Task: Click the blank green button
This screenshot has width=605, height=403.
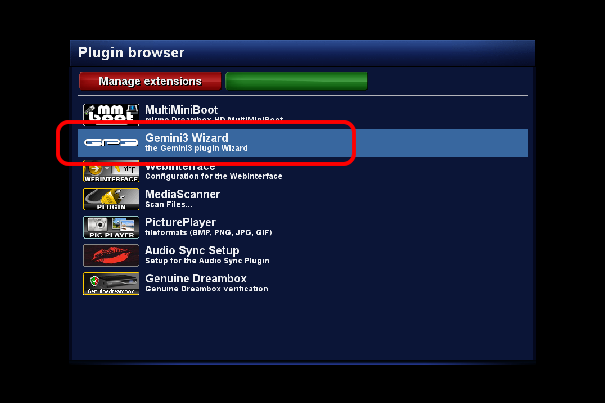Action: (x=296, y=81)
